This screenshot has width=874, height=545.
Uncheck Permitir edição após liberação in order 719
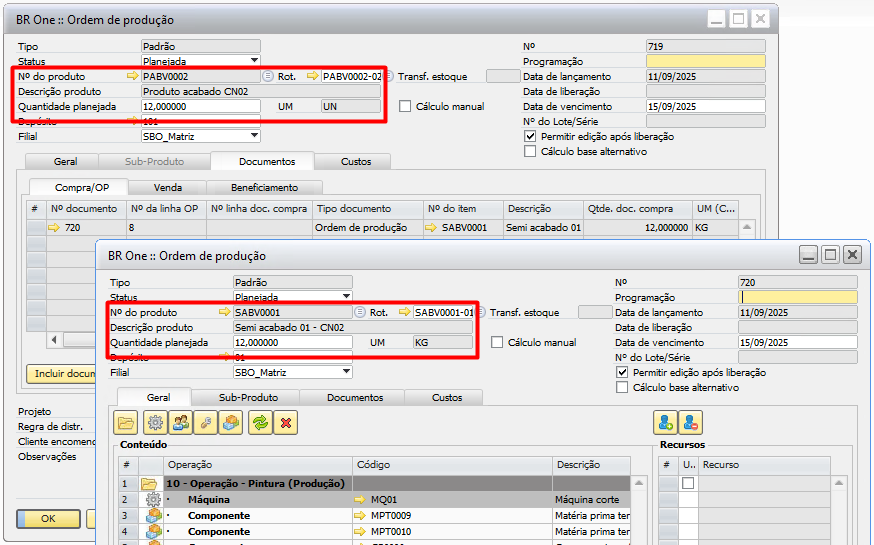(530, 136)
